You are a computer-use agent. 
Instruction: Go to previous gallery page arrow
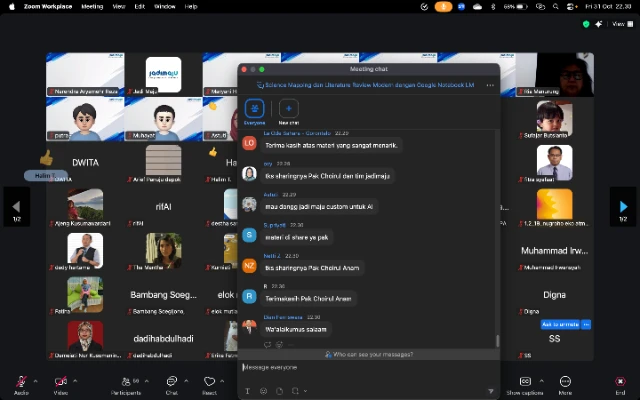coord(17,207)
